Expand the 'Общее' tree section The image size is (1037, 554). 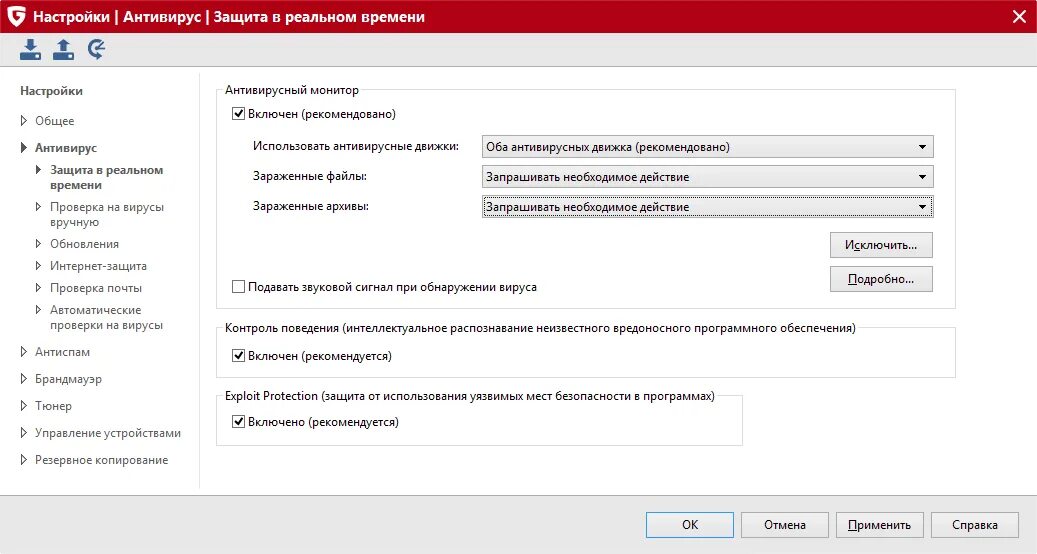(24, 120)
